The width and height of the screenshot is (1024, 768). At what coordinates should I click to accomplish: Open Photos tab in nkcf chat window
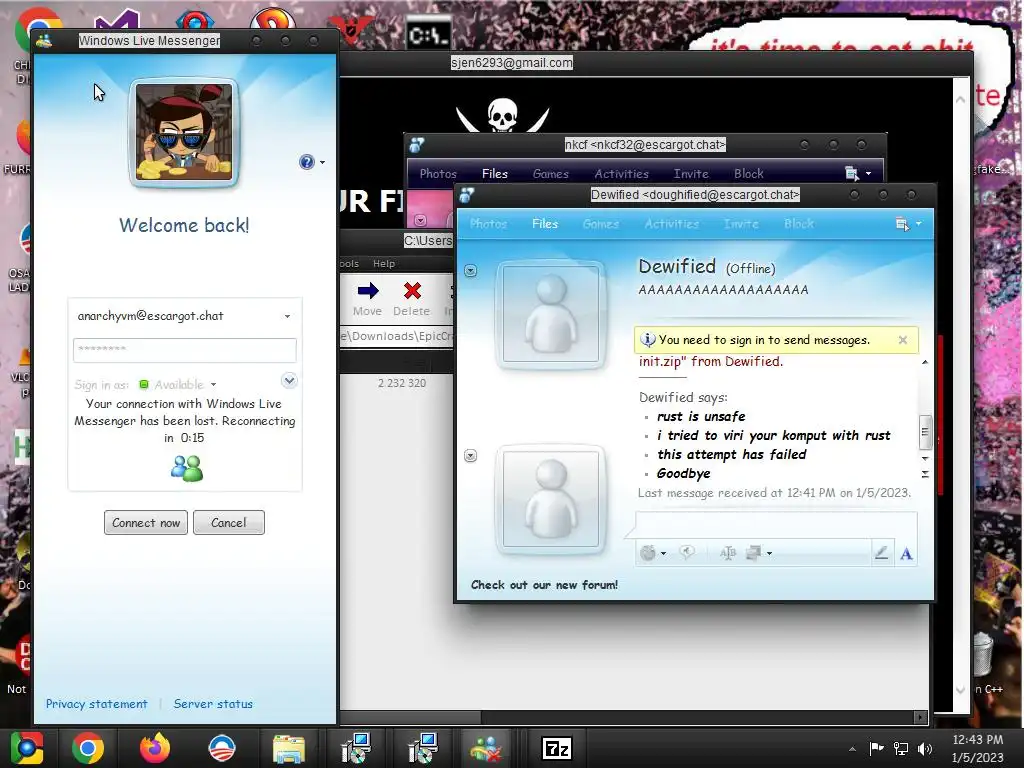point(438,174)
